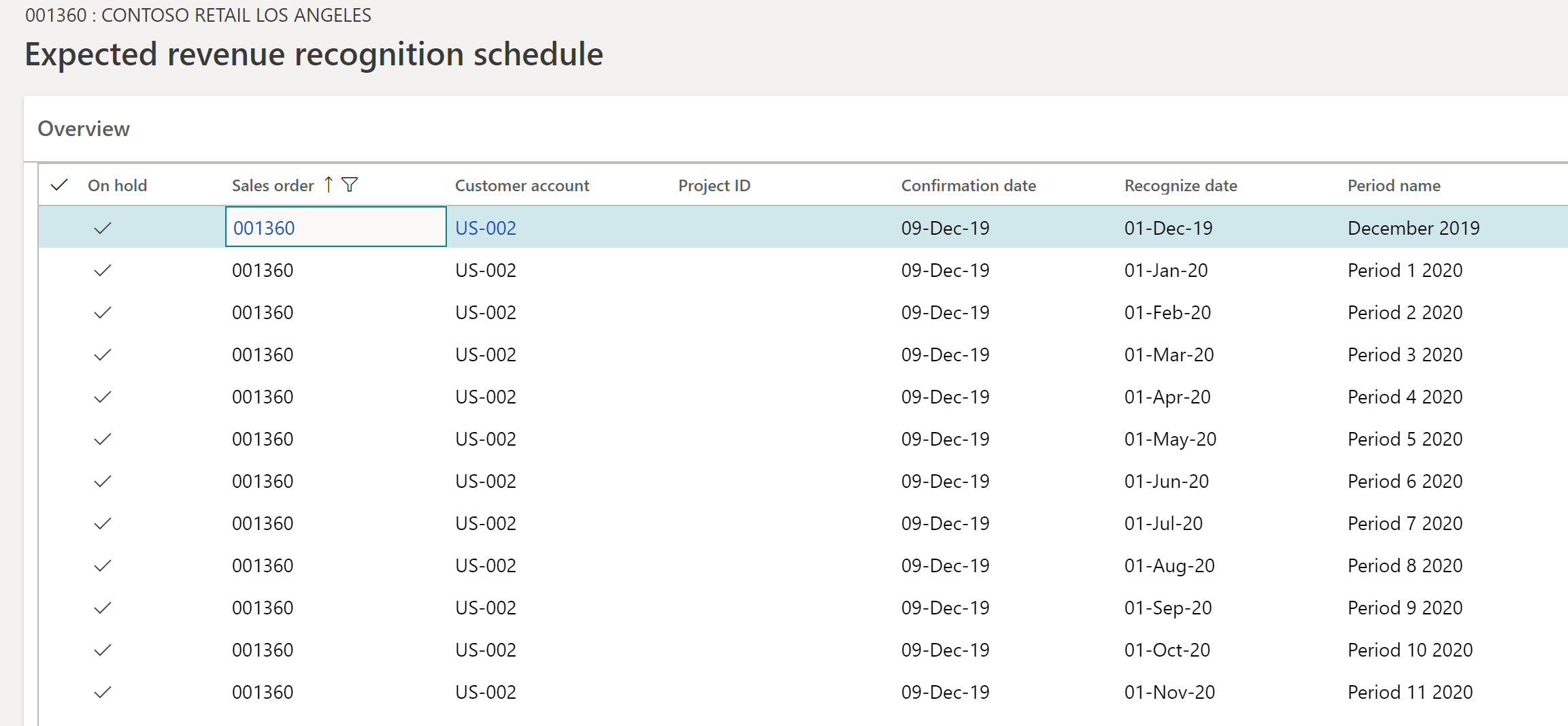Click the 001360 sales order input field
Screen dimensions: 1568x726
pos(336,227)
